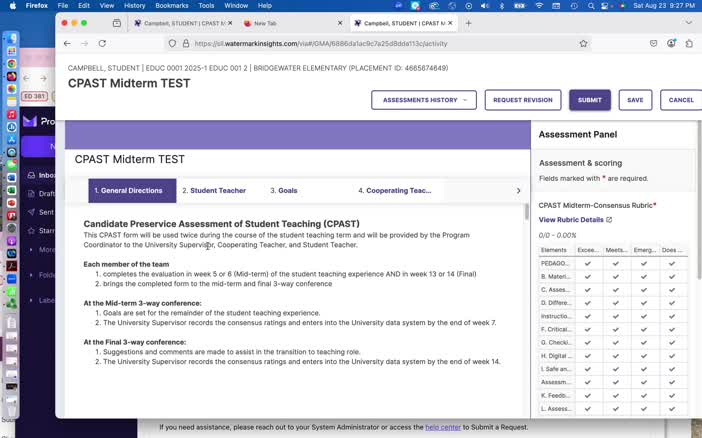Open the Pocket save icon in toolbar
Image resolution: width=702 pixels, height=438 pixels.
pyautogui.click(x=654, y=43)
